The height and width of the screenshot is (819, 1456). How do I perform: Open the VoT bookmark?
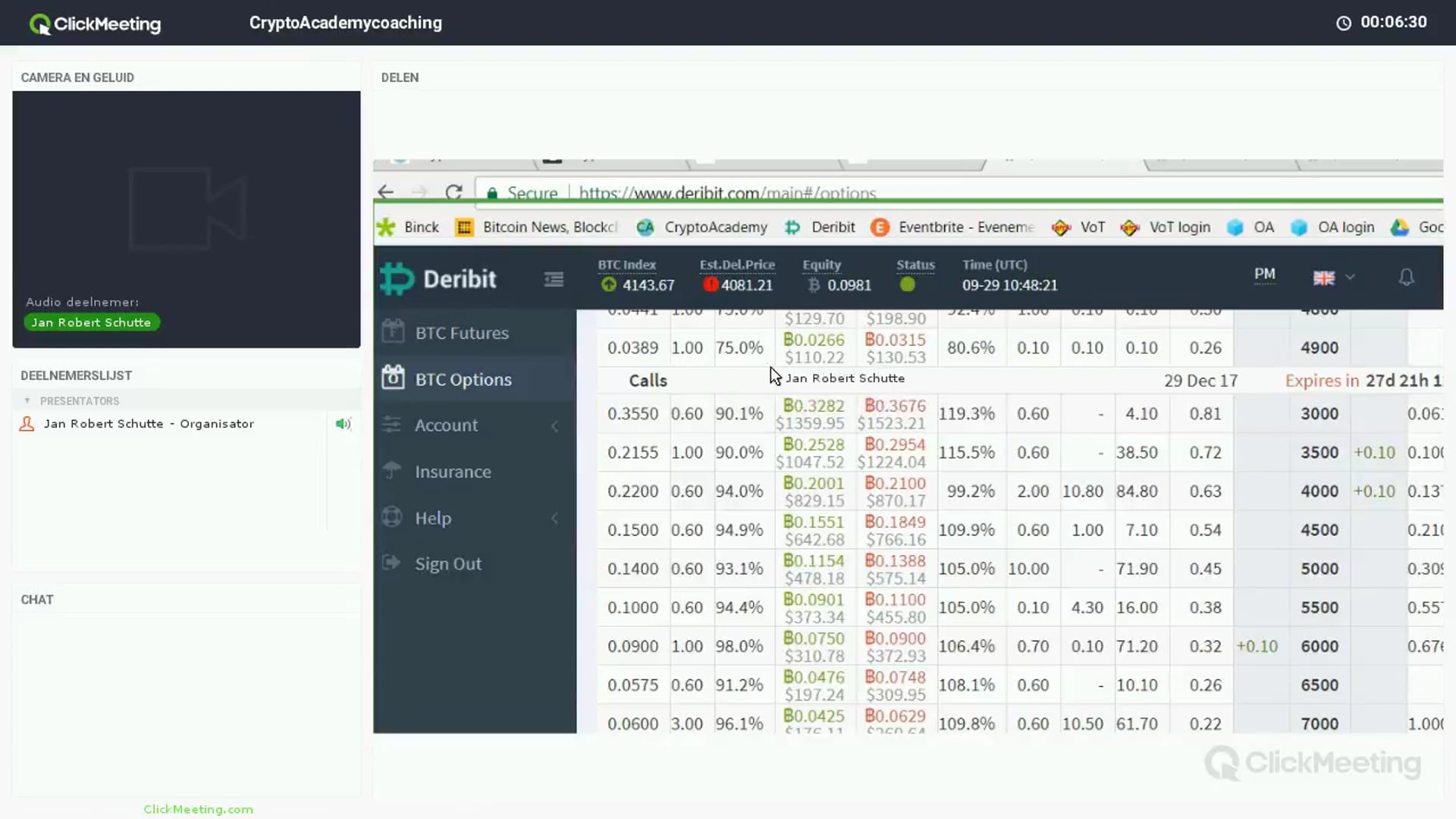click(x=1078, y=227)
